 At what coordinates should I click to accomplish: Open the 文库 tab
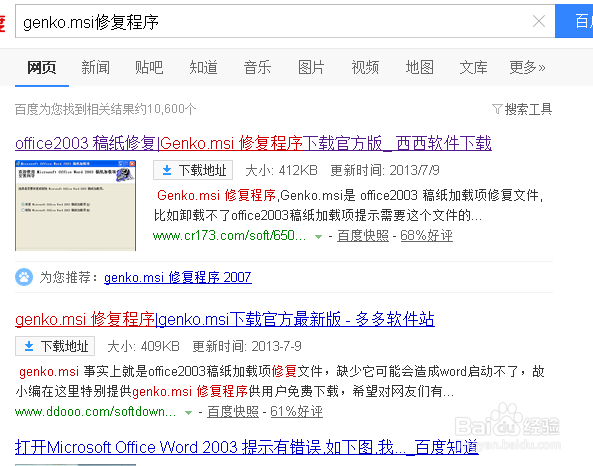473,68
